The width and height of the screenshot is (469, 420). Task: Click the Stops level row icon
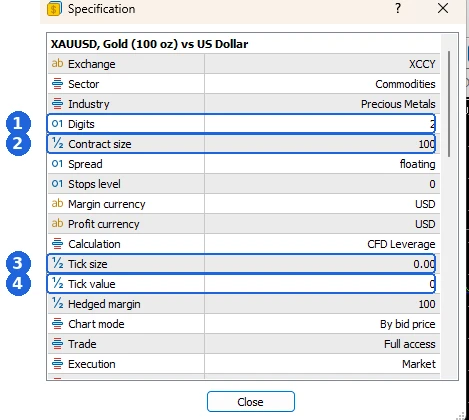[57, 184]
